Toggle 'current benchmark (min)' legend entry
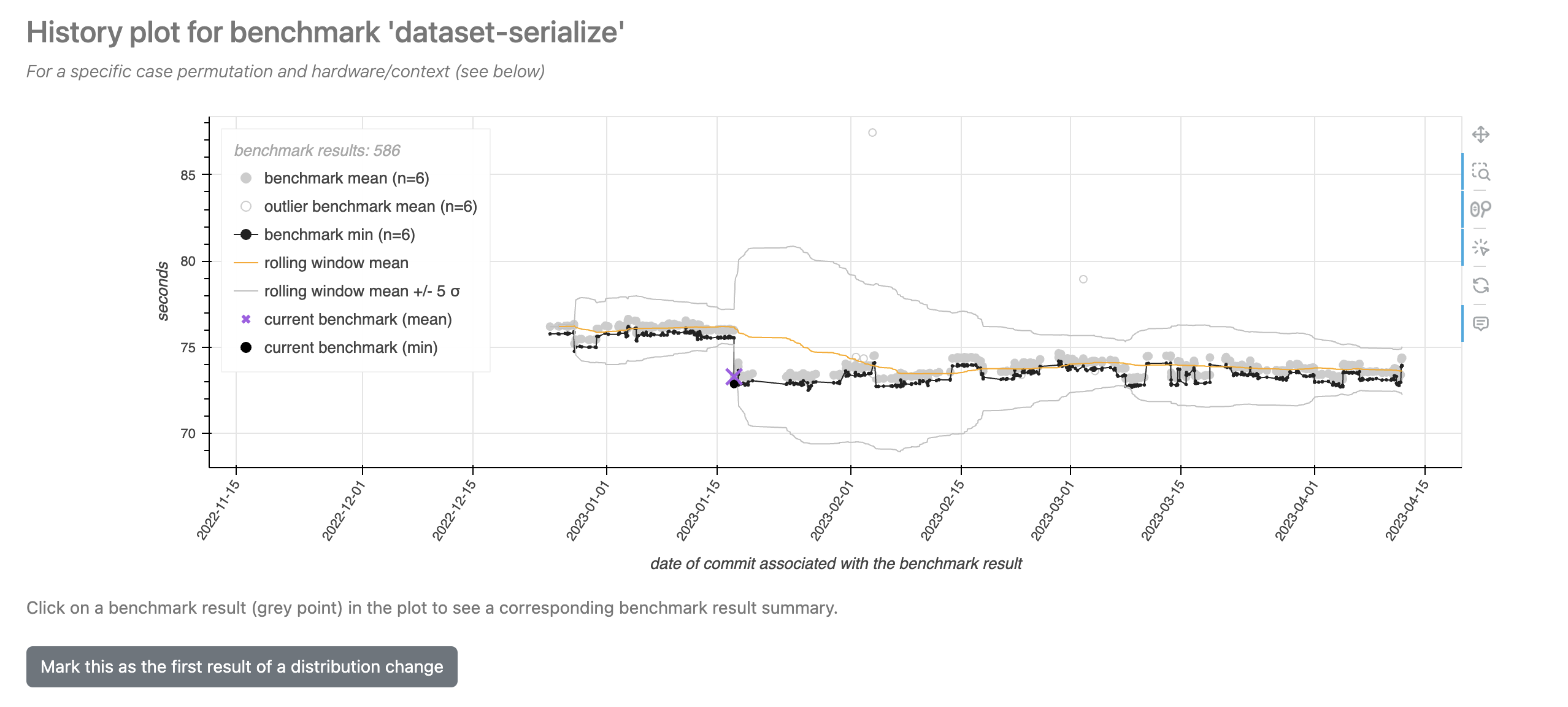Image resolution: width=1568 pixels, height=707 pixels. (x=336, y=347)
